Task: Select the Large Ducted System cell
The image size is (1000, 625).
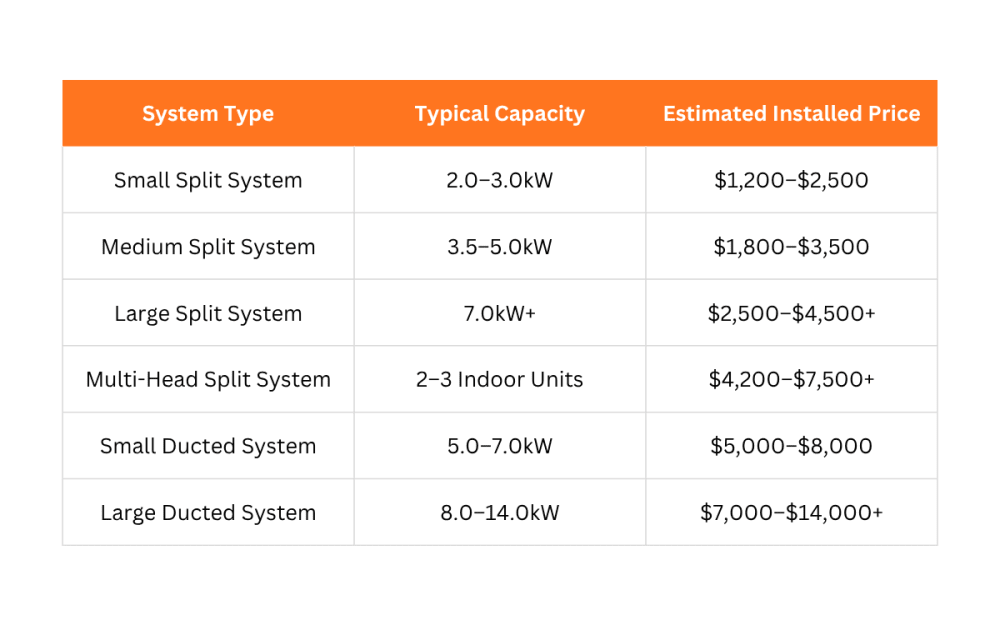Action: coord(208,512)
